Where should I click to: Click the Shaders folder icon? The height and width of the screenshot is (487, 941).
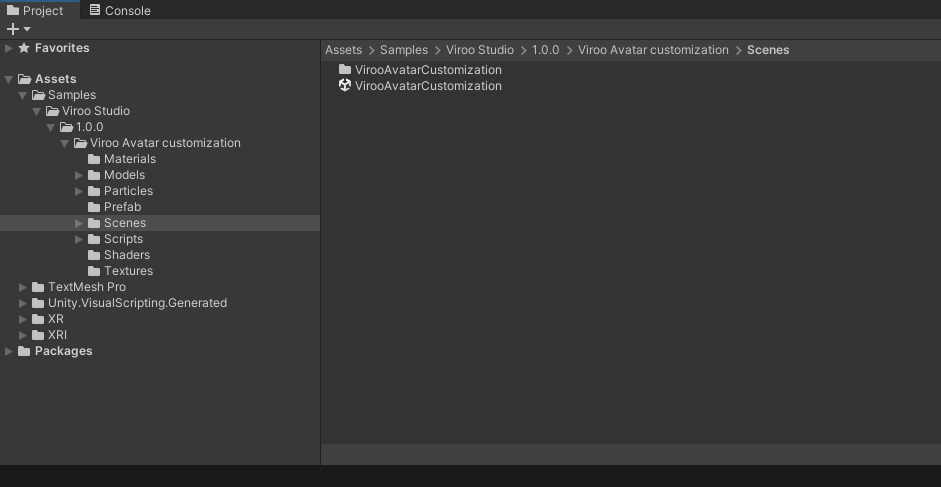coord(94,255)
